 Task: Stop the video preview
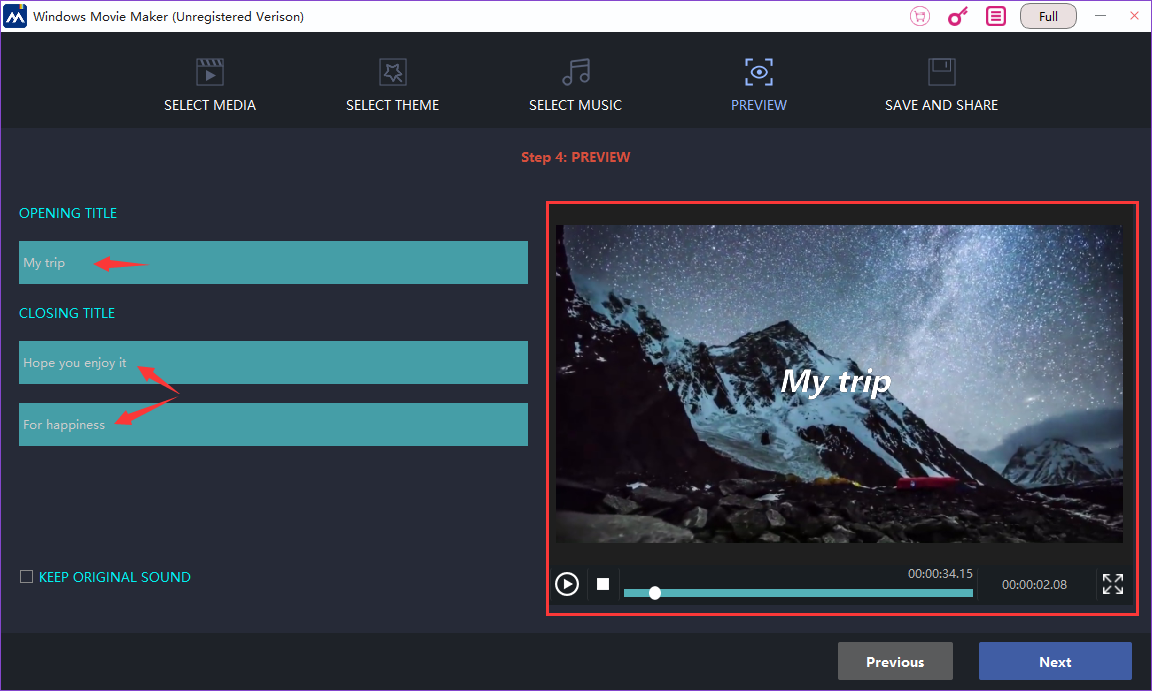click(x=602, y=584)
